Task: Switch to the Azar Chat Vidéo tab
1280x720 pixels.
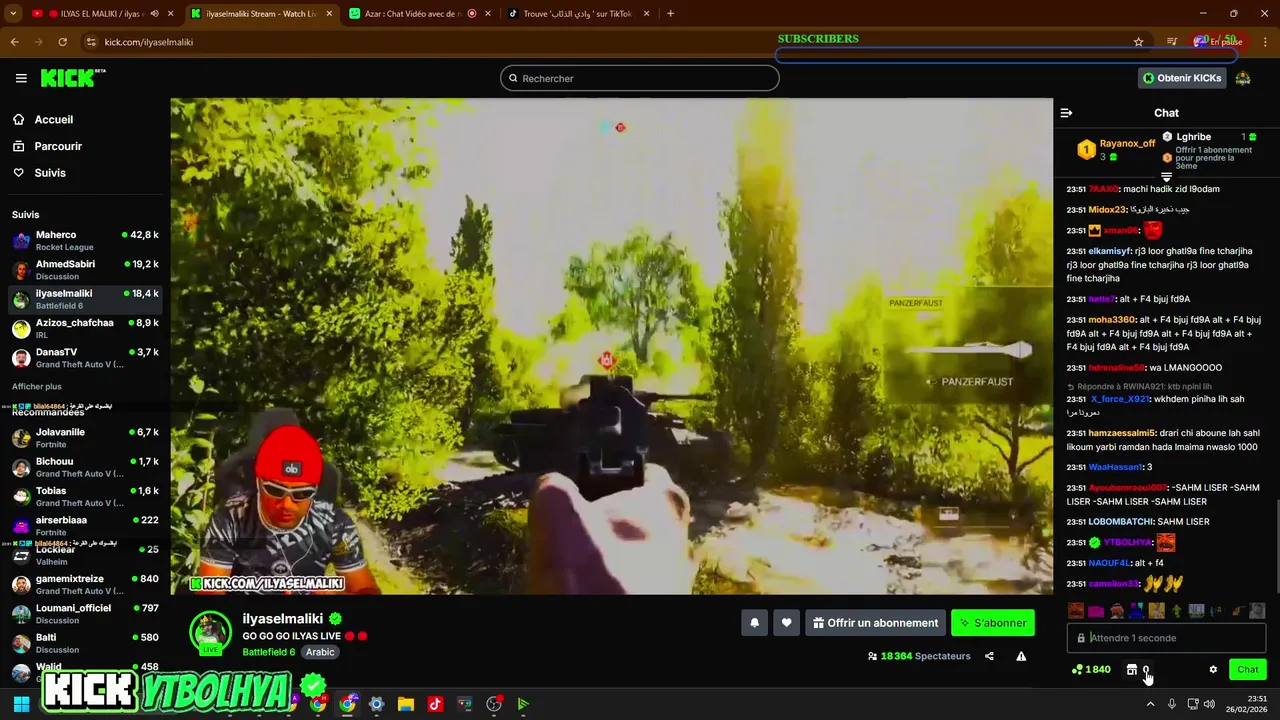Action: pos(420,14)
